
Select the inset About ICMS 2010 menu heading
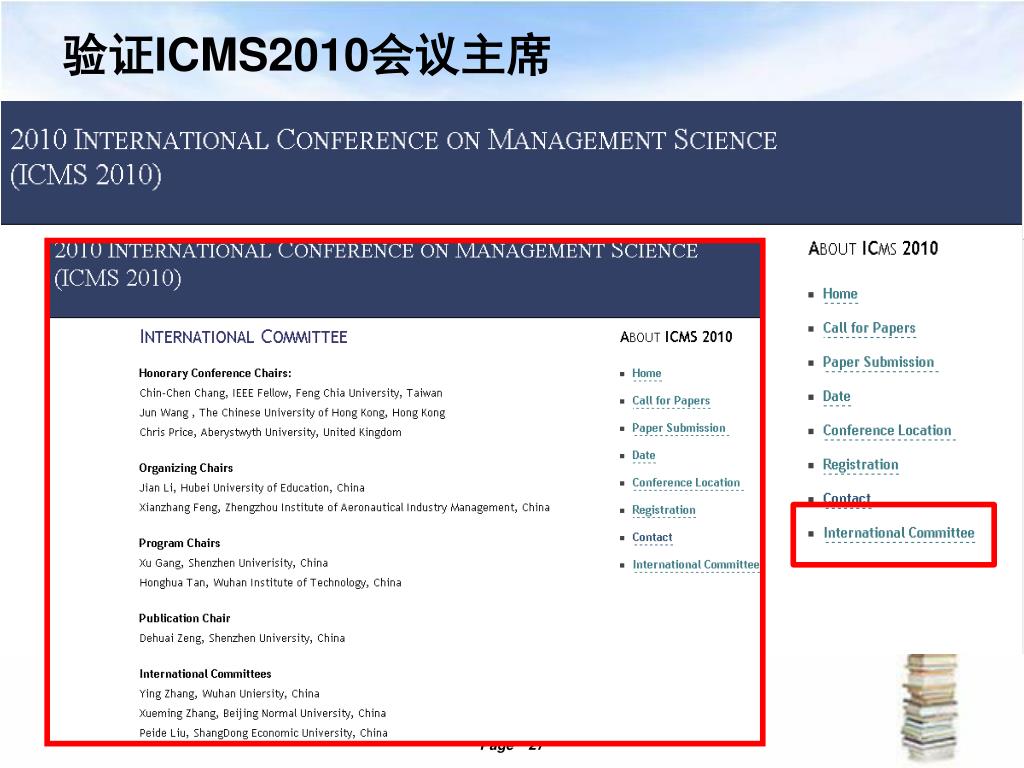click(x=676, y=337)
